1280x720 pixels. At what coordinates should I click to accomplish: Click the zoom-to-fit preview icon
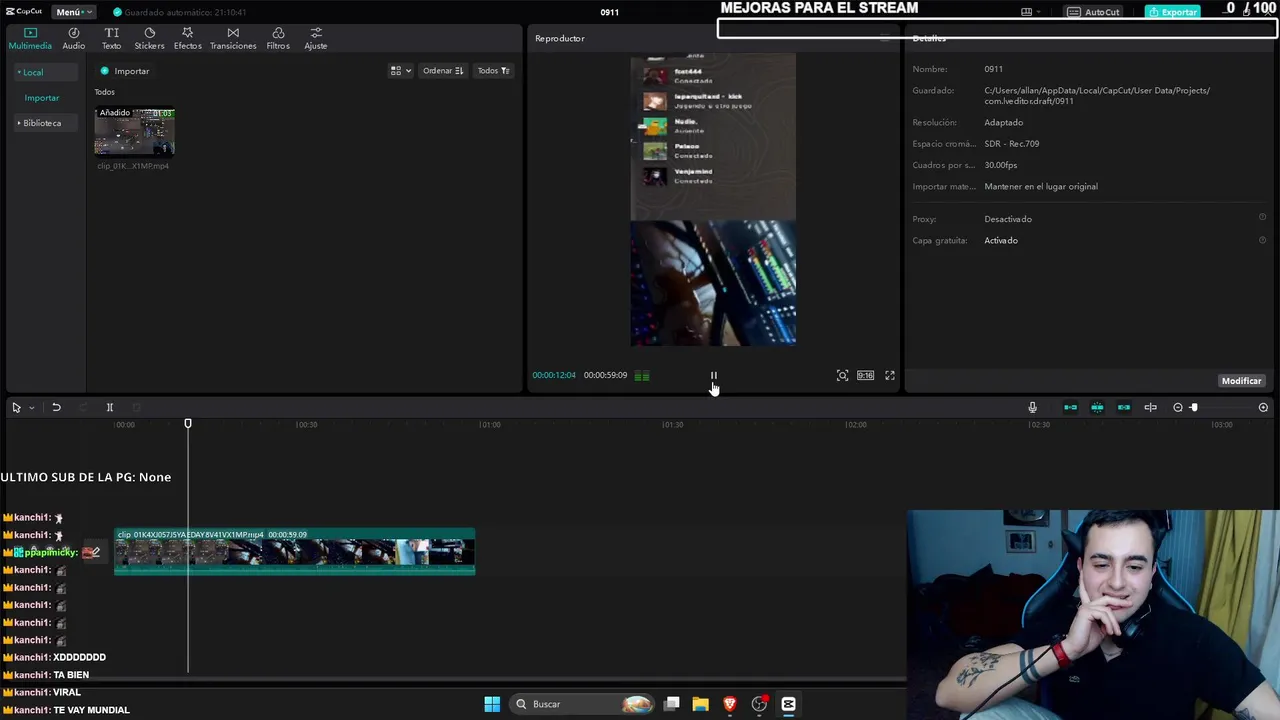842,376
